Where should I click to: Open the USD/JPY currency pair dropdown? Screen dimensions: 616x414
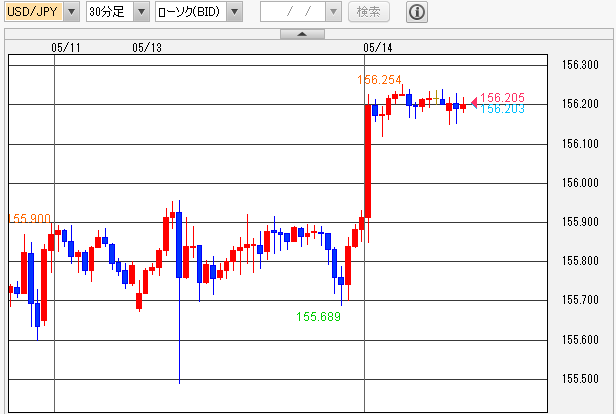[72, 12]
